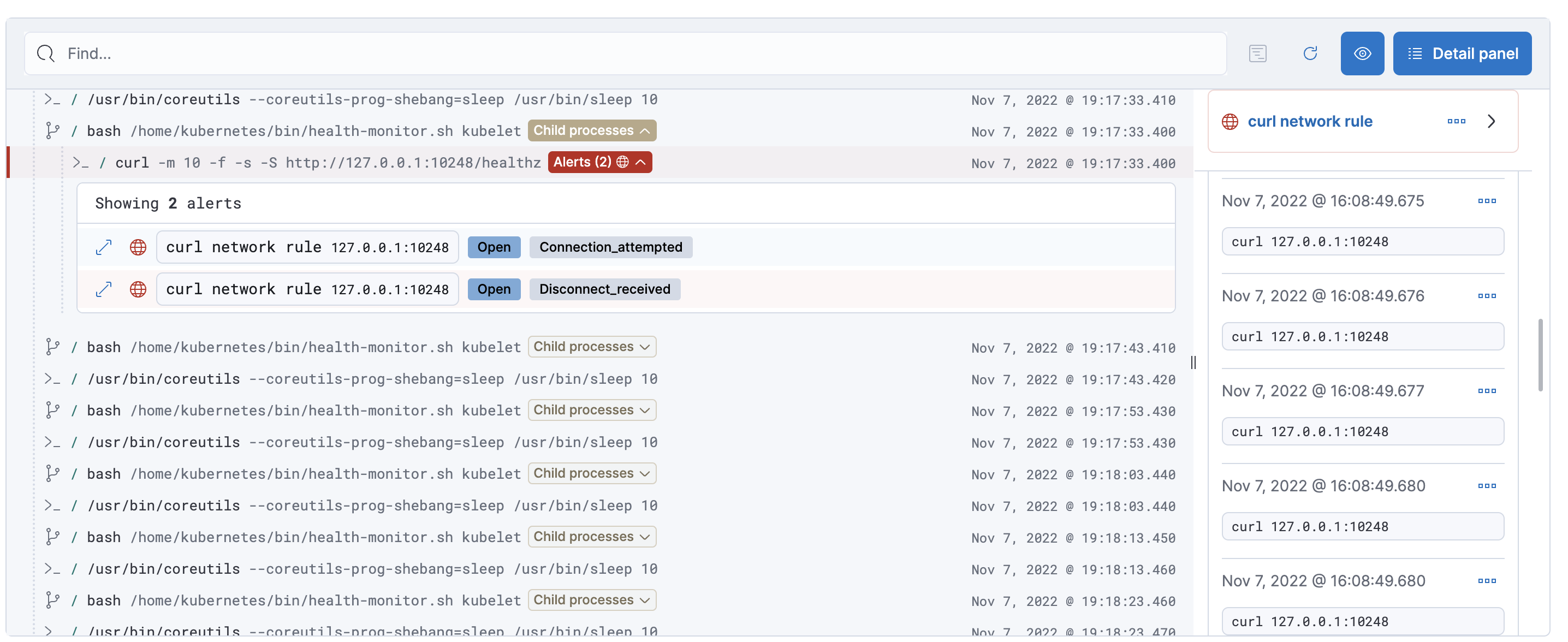This screenshot has width=1568, height=642.
Task: Click network globe icon on Connection_attempted alert
Action: coord(138,247)
